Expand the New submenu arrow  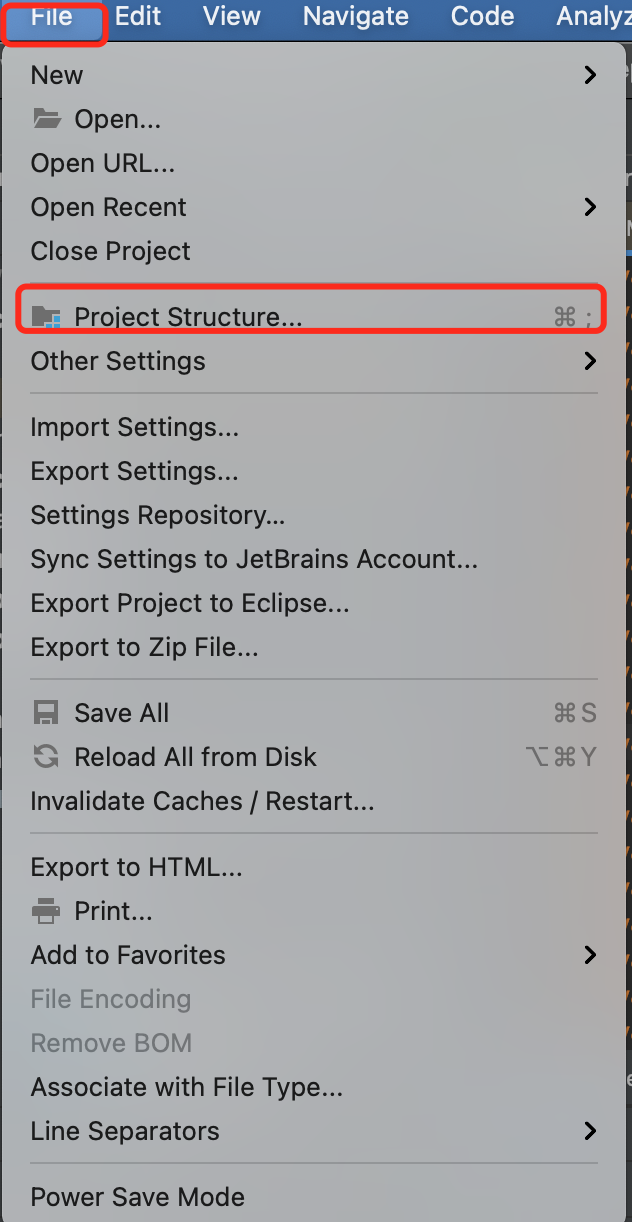pos(590,75)
